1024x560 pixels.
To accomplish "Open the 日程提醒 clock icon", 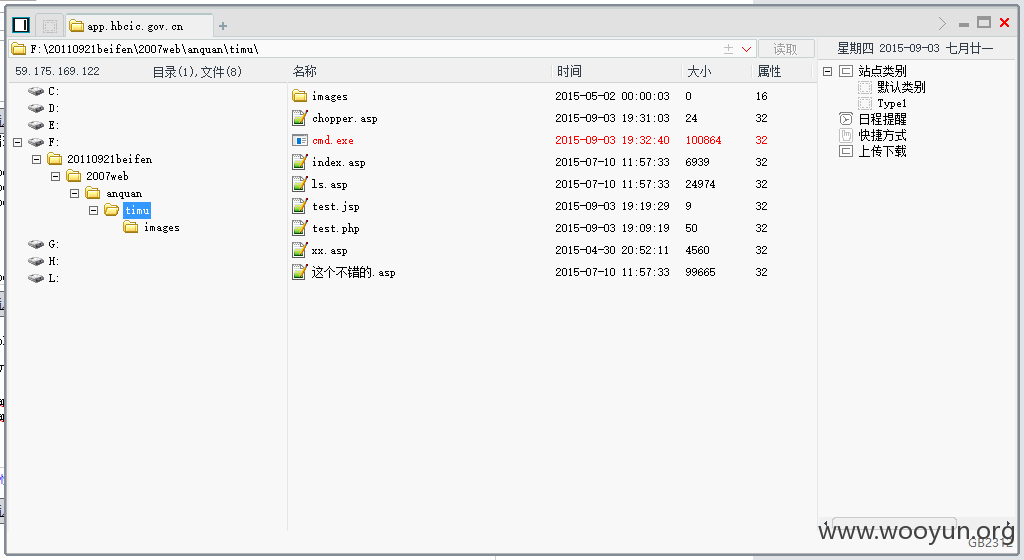I will [x=846, y=119].
